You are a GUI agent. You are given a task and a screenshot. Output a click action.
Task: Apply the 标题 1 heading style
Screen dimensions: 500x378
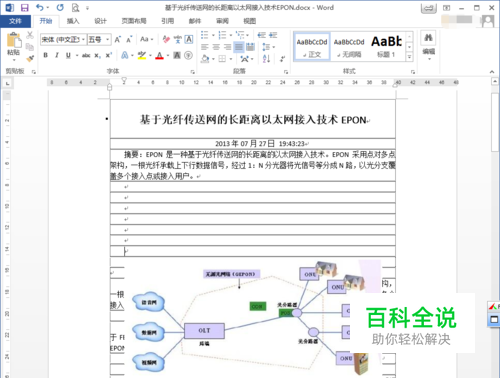(x=386, y=46)
